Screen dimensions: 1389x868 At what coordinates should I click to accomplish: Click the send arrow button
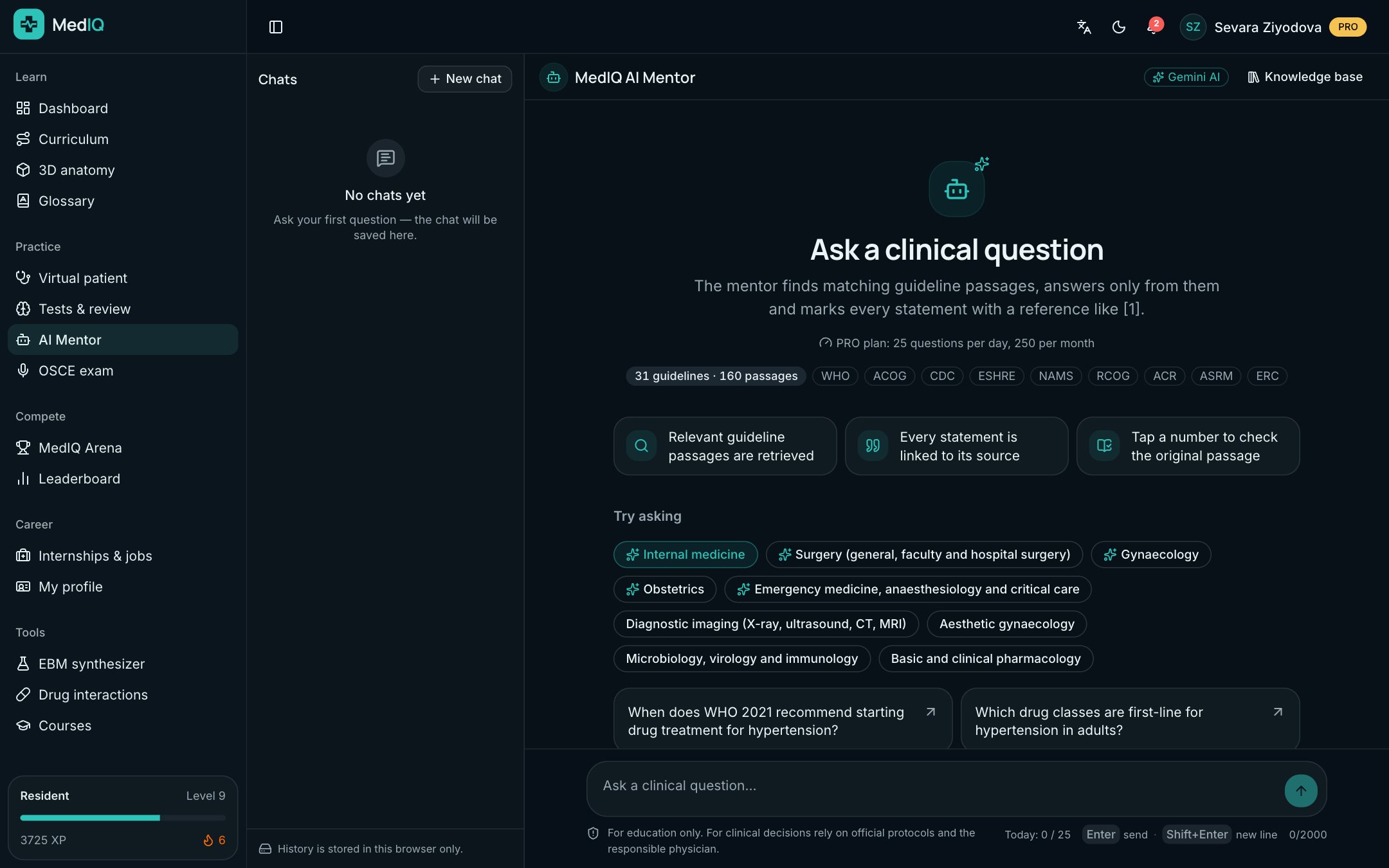(1301, 790)
